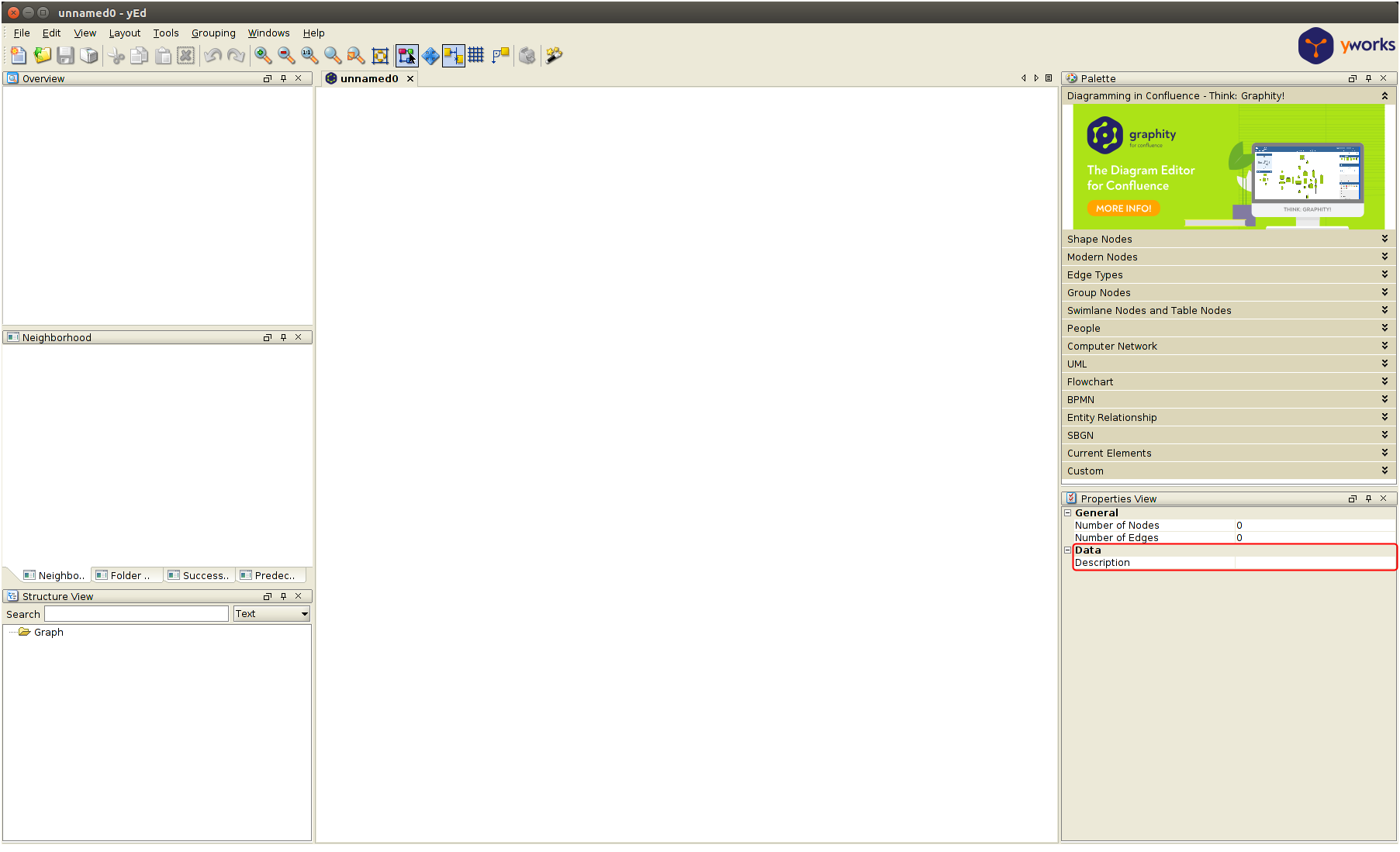Zoom in with the plus magnifier

[x=263, y=55]
